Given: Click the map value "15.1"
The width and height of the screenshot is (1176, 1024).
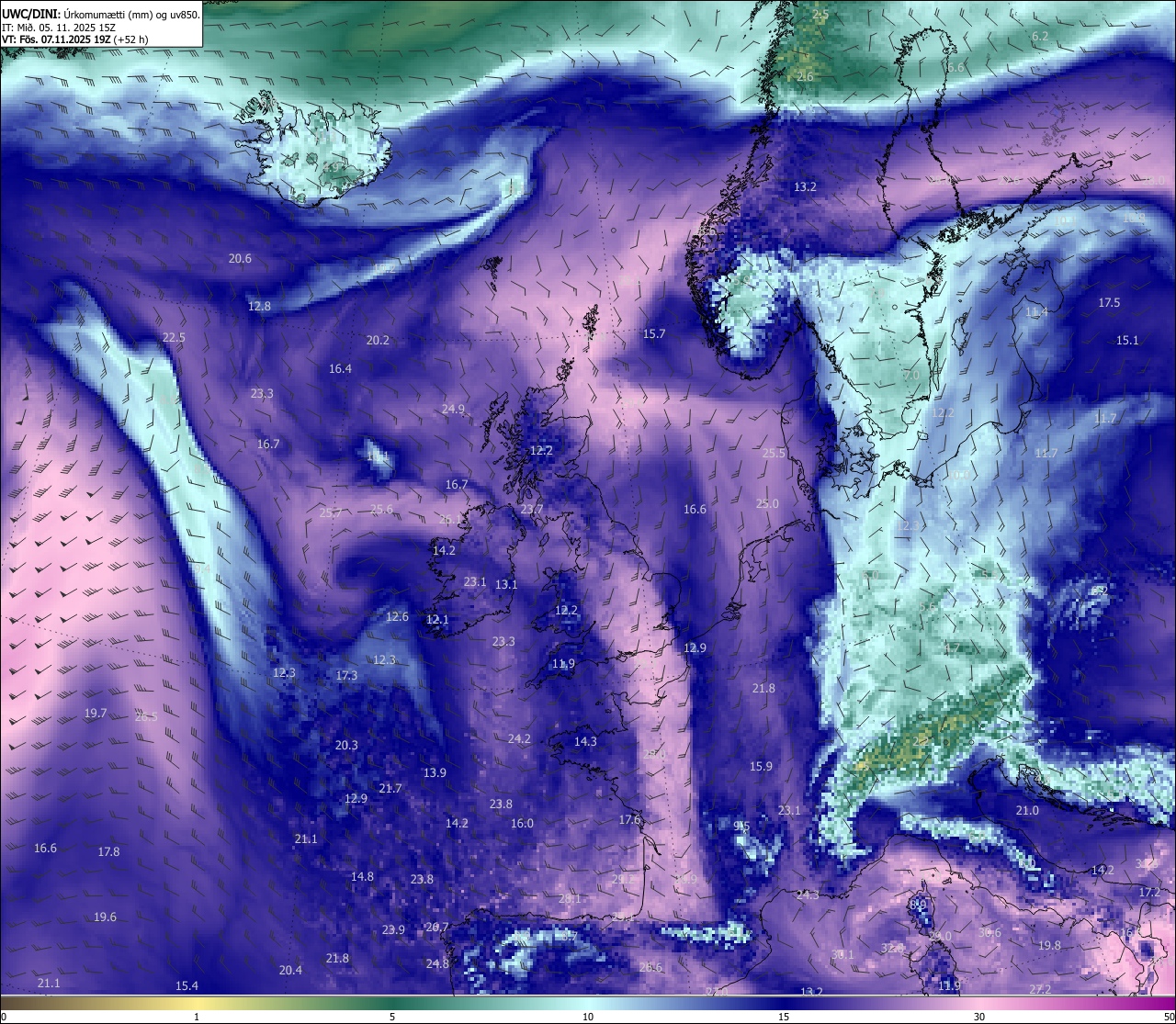Looking at the screenshot, I should coord(1127,340).
